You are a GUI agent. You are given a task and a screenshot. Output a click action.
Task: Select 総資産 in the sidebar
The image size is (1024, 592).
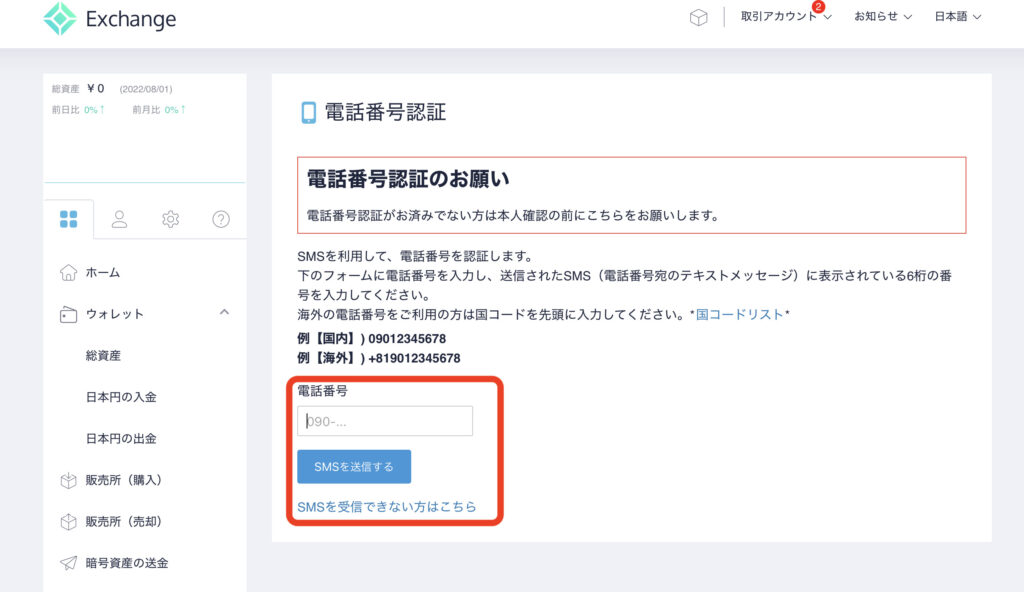point(103,356)
